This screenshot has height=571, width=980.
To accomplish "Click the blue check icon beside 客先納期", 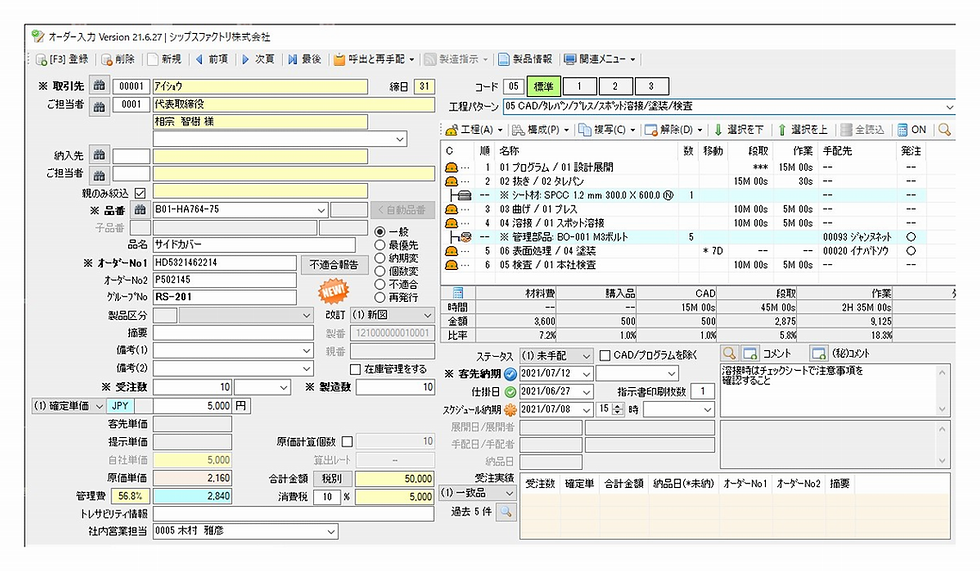I will coord(510,374).
